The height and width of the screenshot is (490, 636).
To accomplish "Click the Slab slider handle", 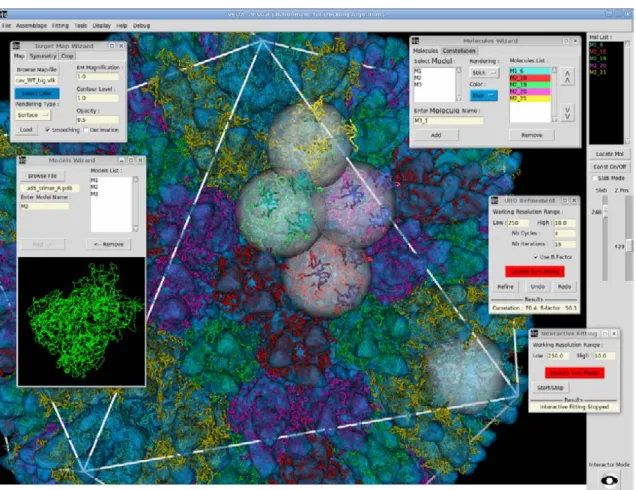I will point(605,211).
